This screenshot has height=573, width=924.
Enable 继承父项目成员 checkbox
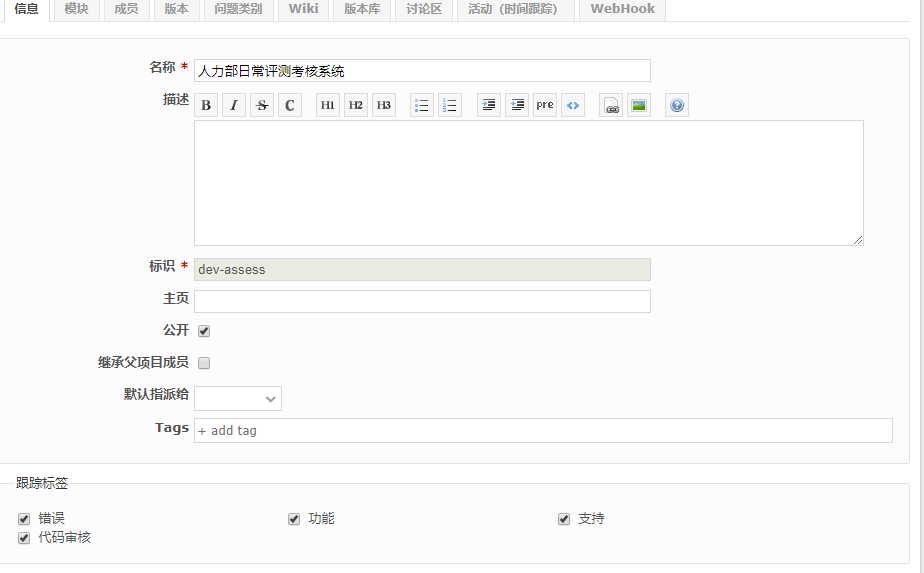click(204, 363)
